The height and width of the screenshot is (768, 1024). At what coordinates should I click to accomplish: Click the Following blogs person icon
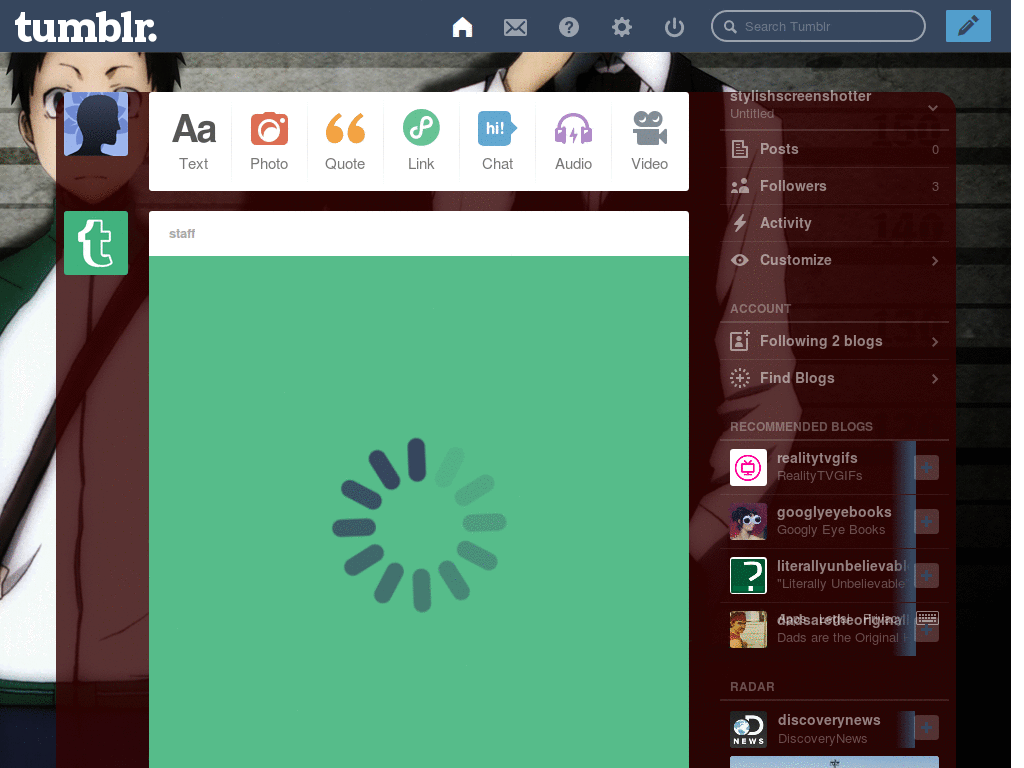coord(740,341)
